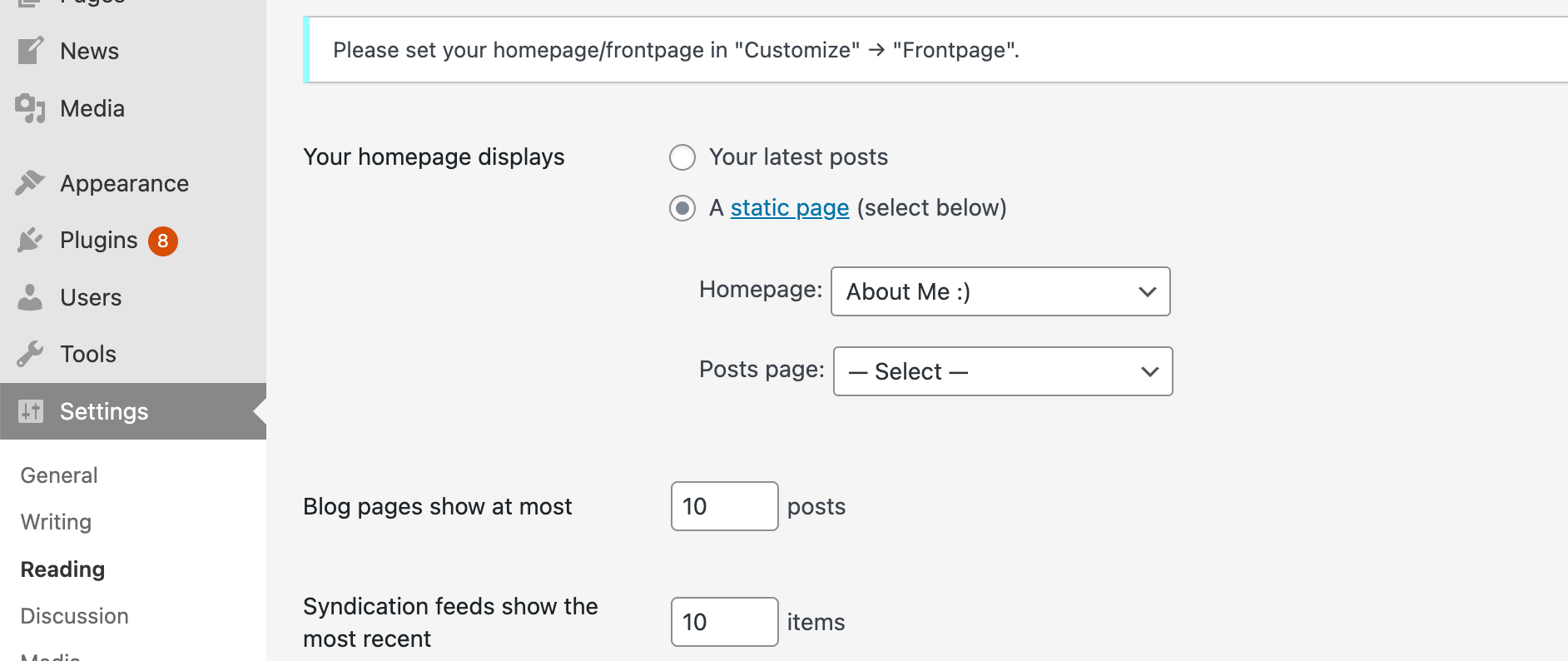Screen dimensions: 1568x661
Task: Open the General settings submenu item
Action: click(x=59, y=475)
